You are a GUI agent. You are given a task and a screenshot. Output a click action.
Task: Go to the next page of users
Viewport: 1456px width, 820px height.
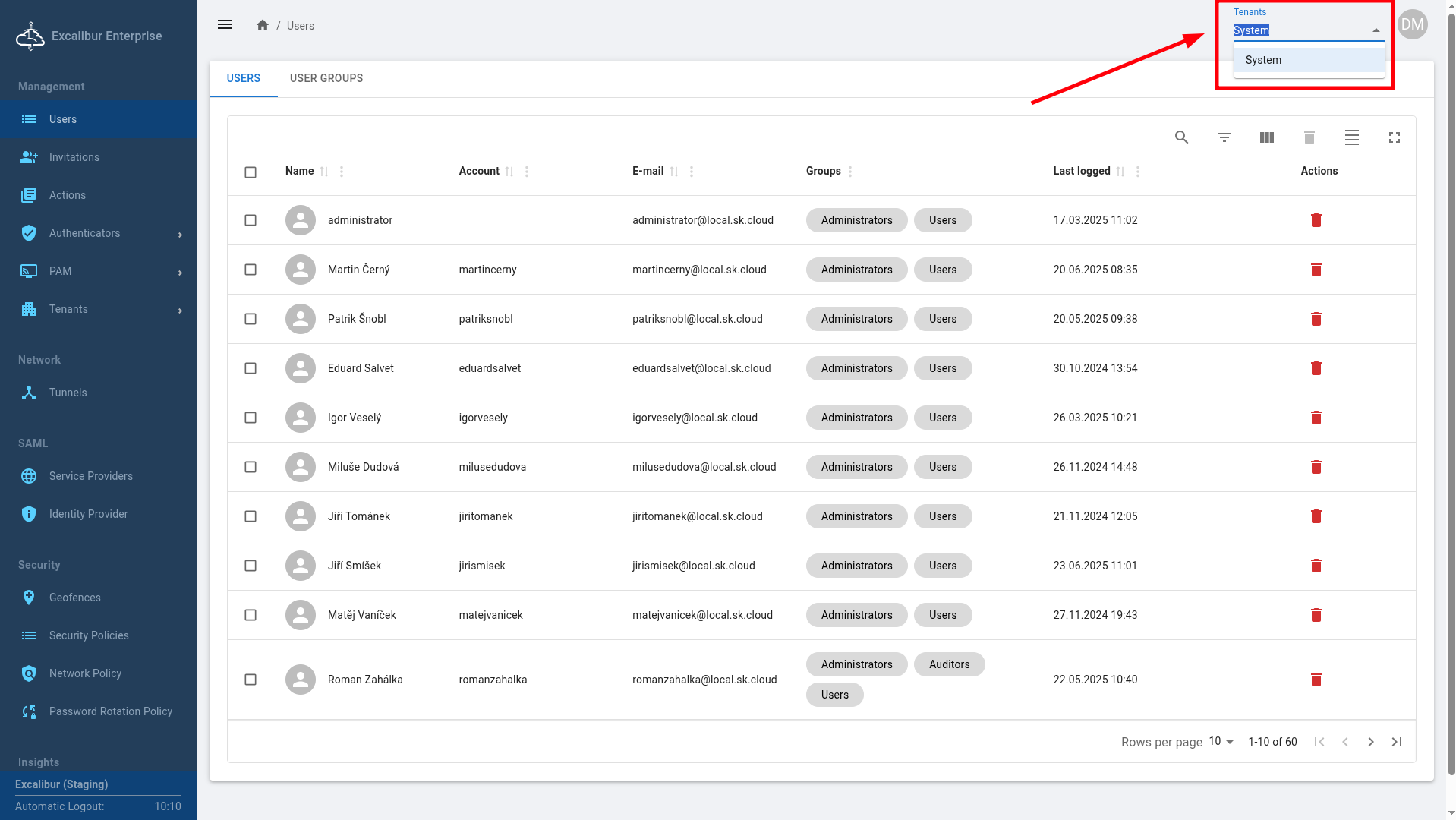point(1370,742)
